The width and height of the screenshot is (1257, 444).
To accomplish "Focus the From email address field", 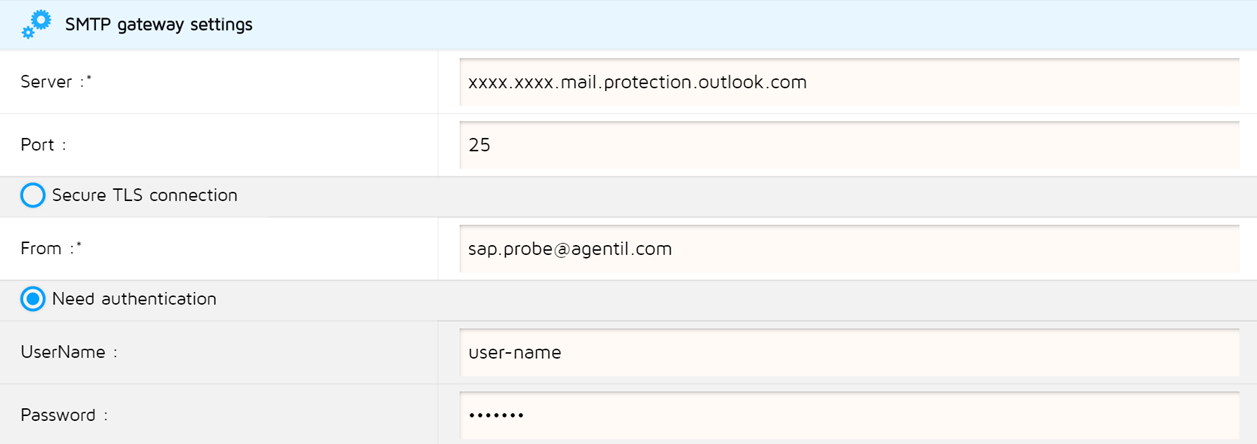I will click(849, 249).
